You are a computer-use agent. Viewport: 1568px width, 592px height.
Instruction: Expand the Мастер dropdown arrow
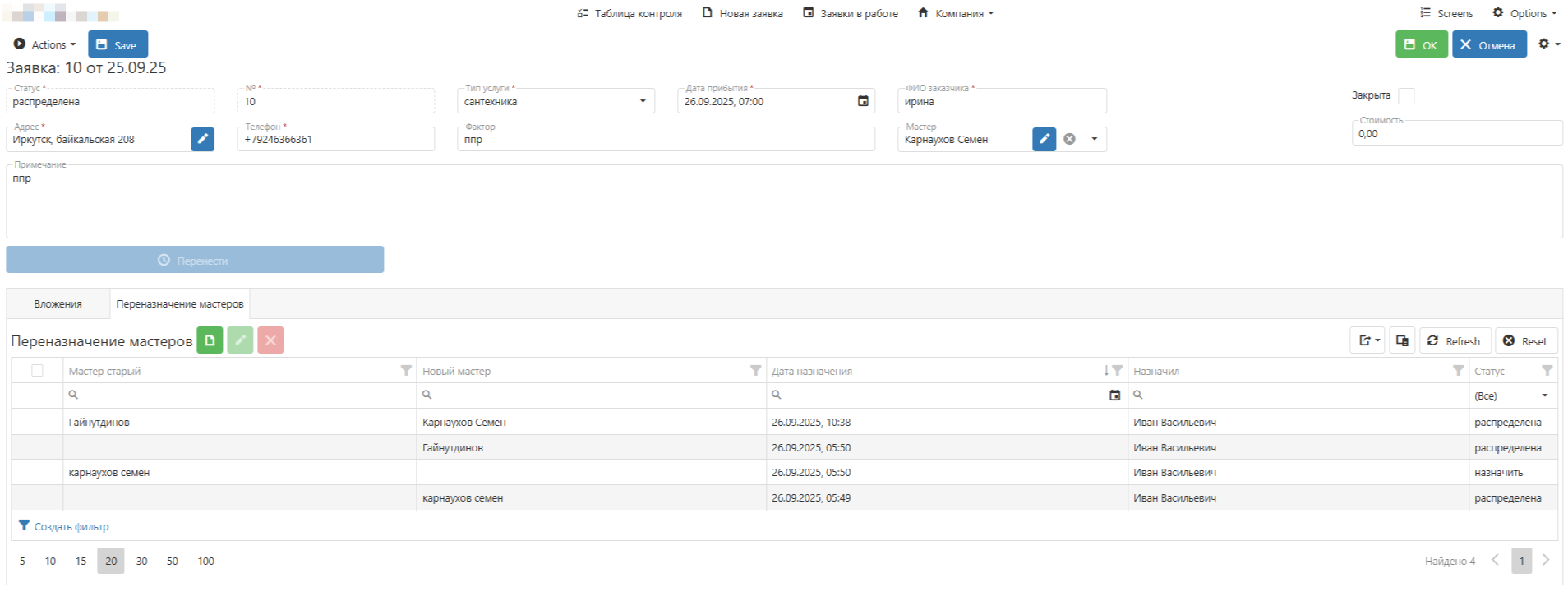1094,139
